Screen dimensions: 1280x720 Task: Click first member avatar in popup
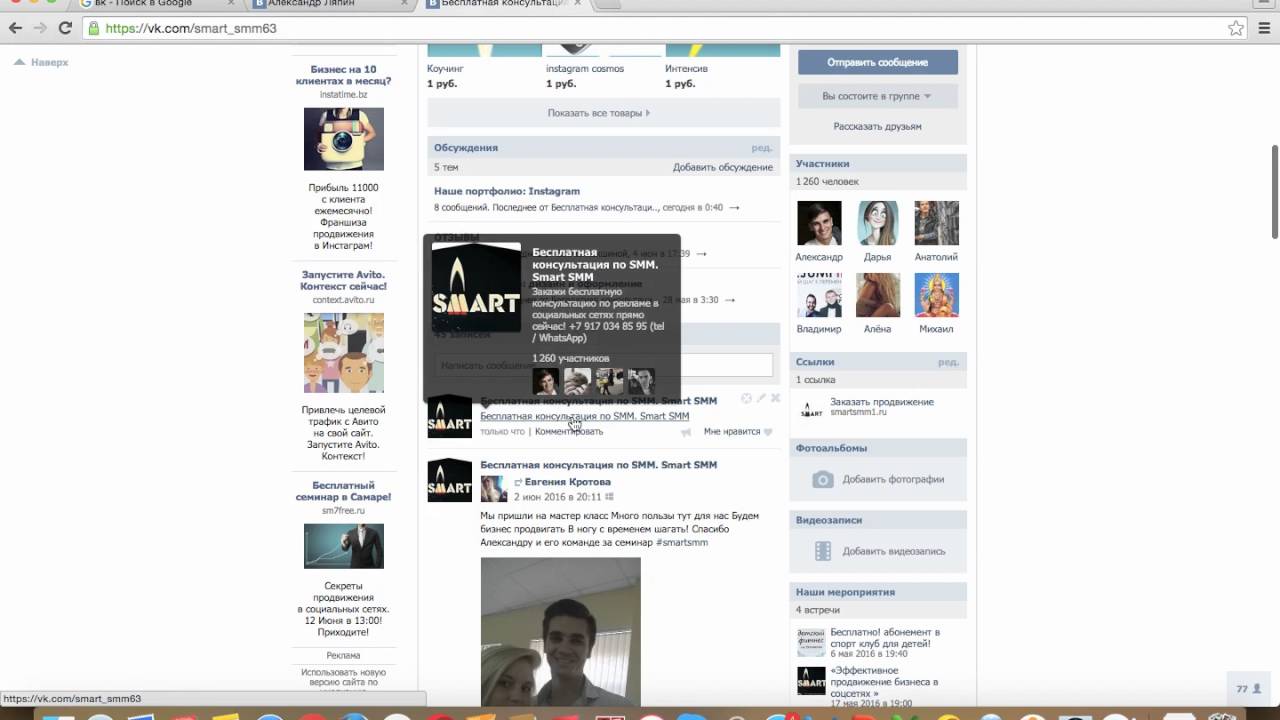(x=545, y=381)
